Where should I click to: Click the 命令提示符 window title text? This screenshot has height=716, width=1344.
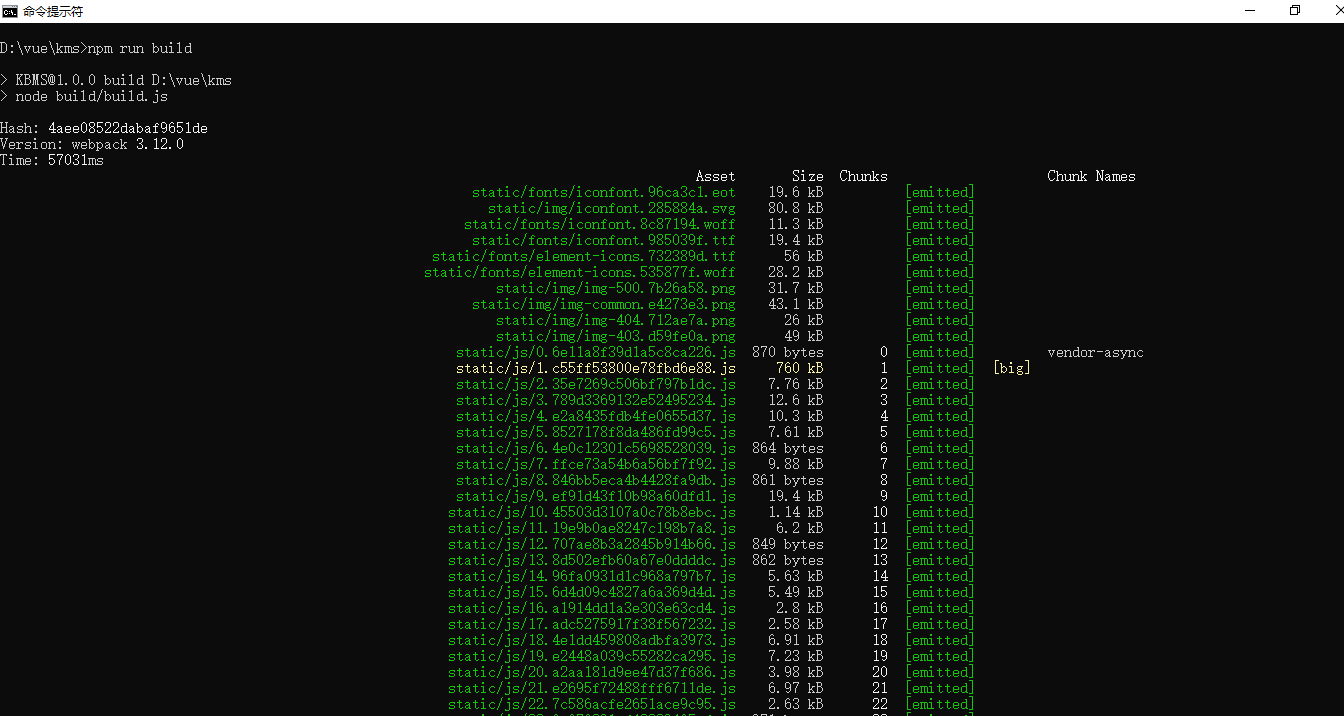click(55, 11)
